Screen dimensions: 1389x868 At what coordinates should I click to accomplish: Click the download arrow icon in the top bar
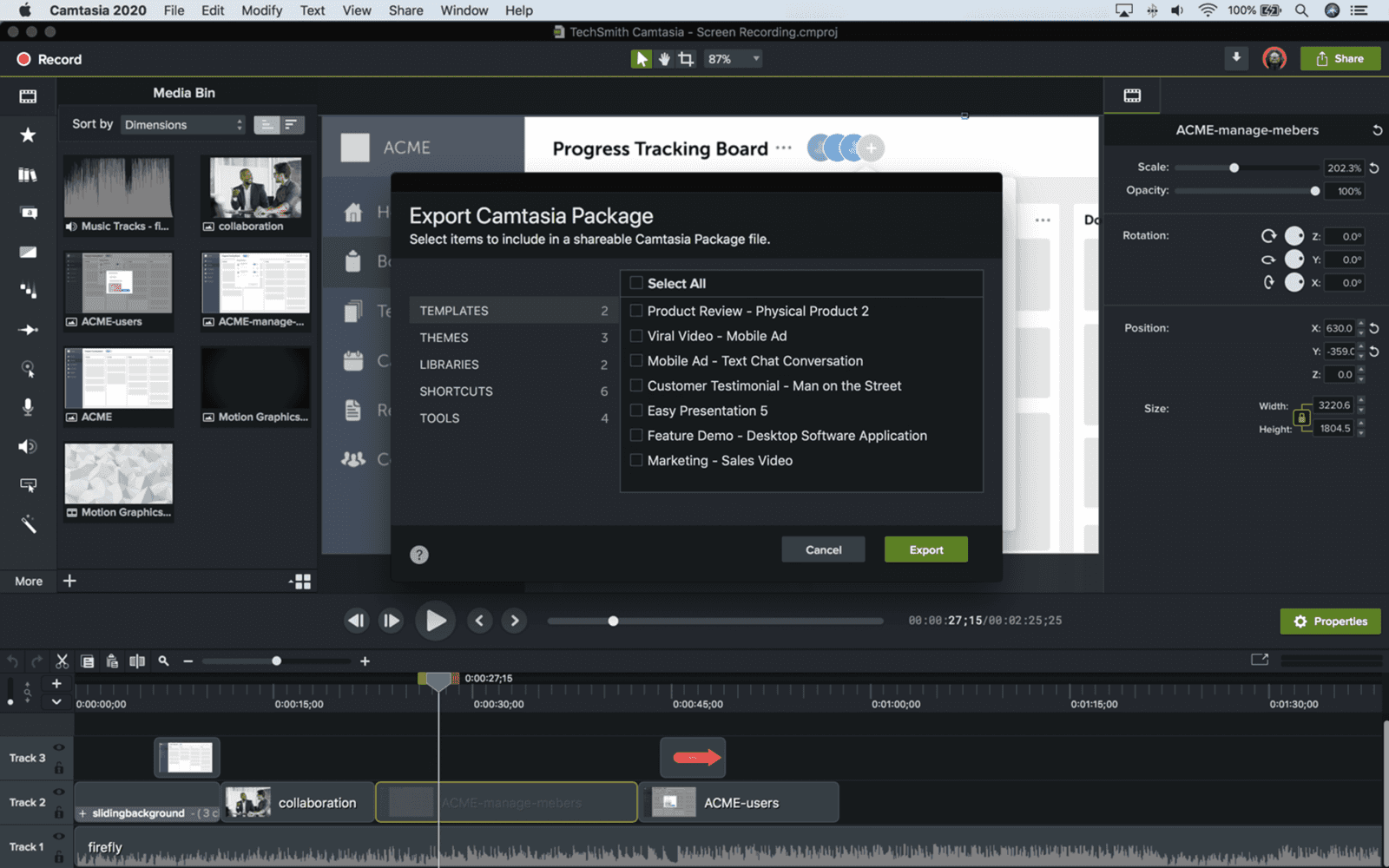point(1236,58)
